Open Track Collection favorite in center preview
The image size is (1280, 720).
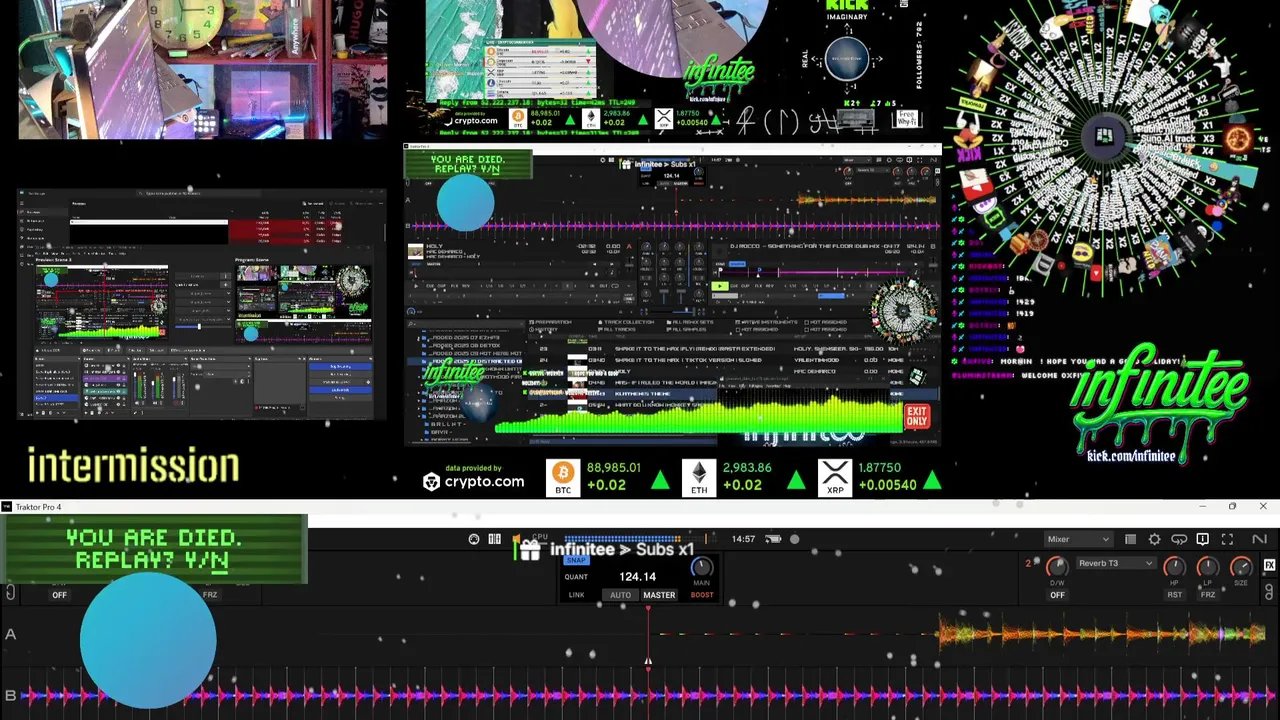point(626,322)
